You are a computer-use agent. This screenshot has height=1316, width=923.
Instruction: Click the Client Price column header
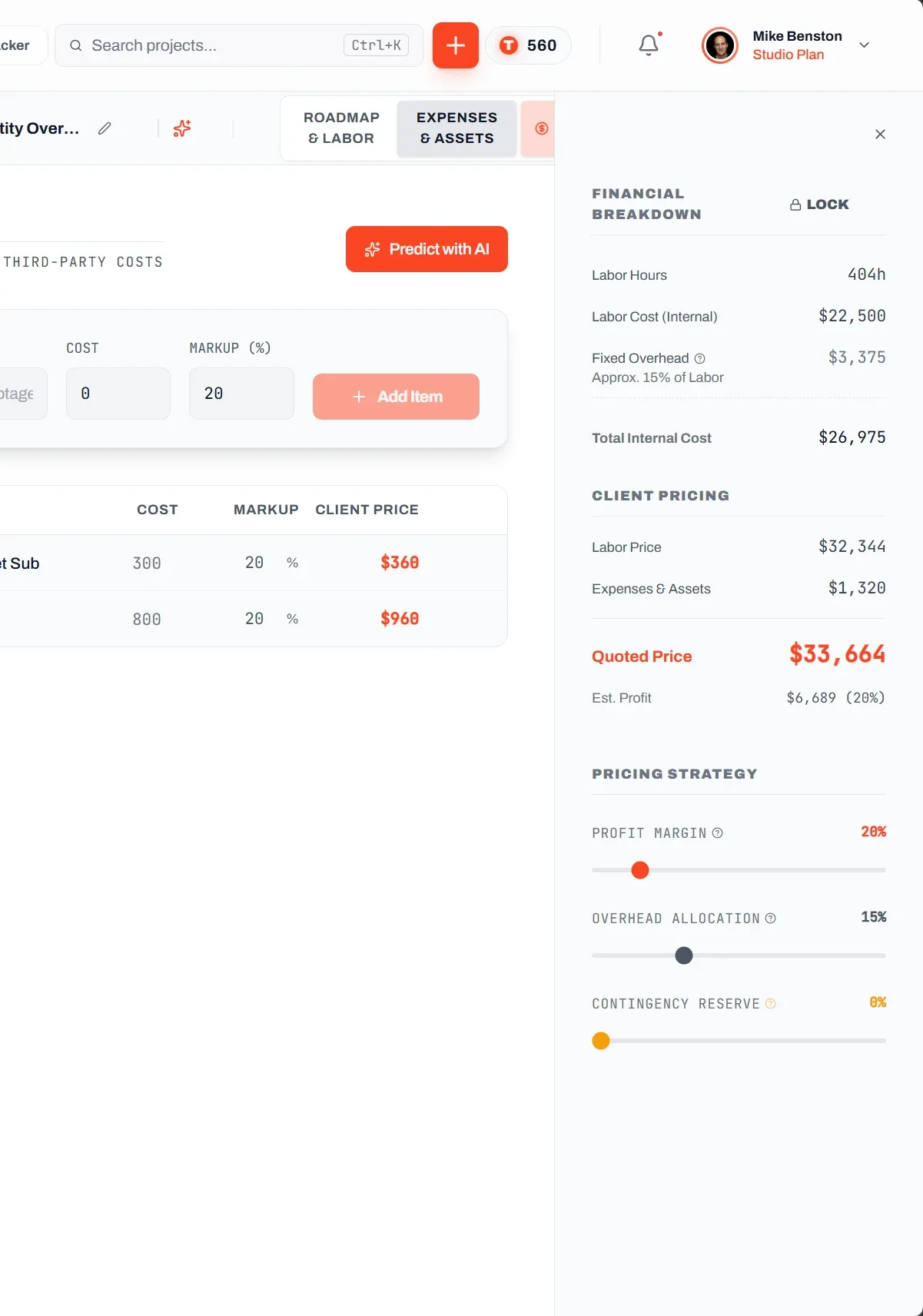click(367, 510)
